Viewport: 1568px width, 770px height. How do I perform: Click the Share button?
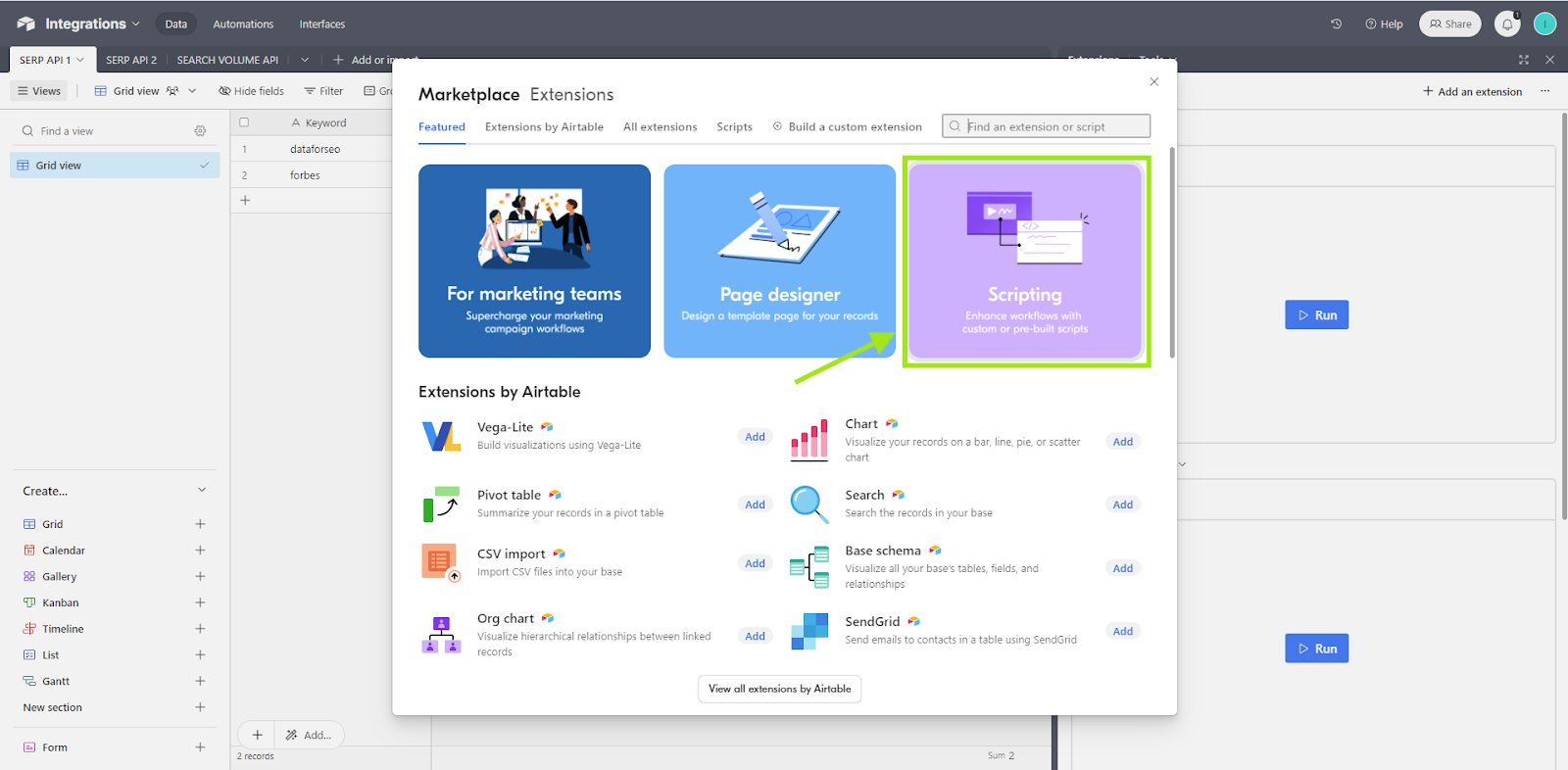(1450, 24)
